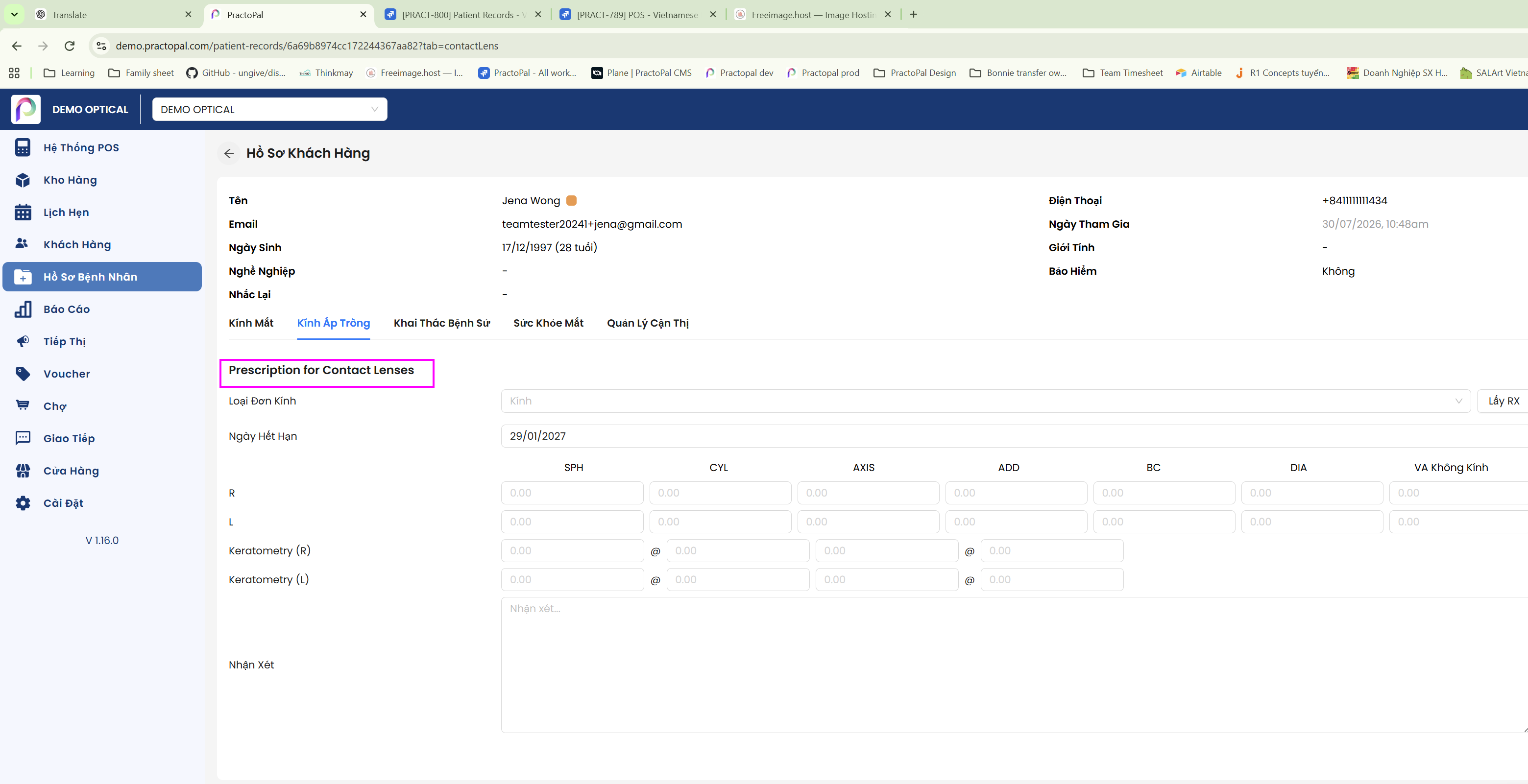The image size is (1528, 784).
Task: Click the L row CYL field
Action: coord(720,522)
